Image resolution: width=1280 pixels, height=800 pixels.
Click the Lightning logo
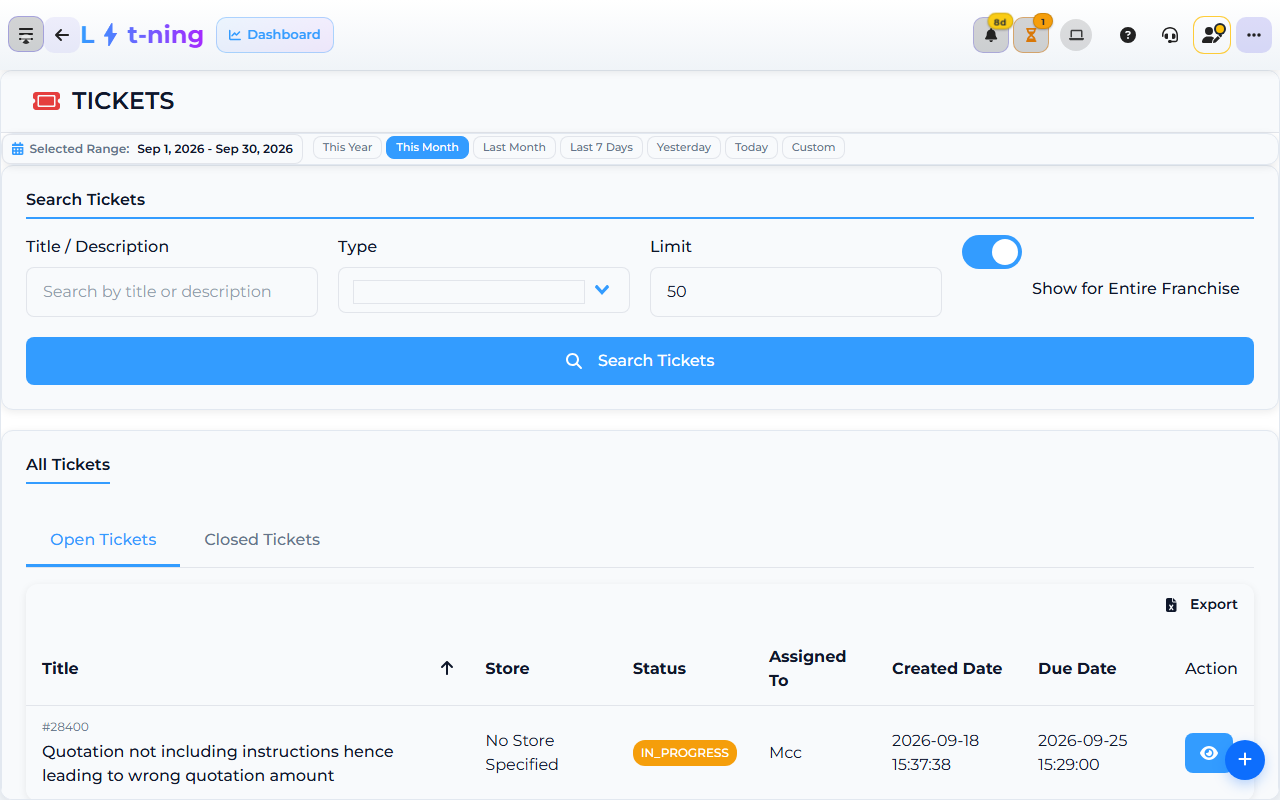tap(142, 35)
